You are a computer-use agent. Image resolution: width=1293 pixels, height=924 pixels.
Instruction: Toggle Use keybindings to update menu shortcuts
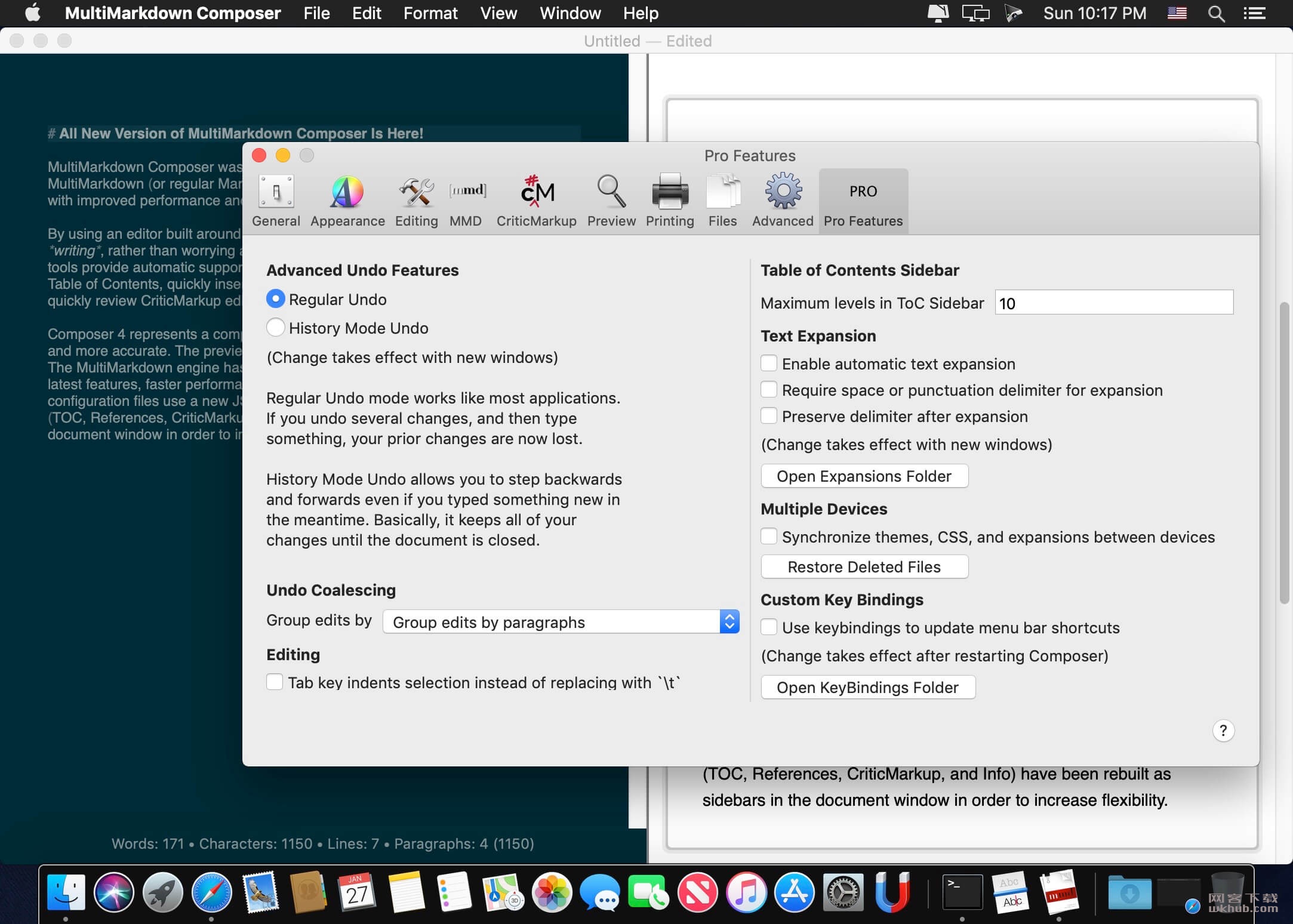[x=769, y=627]
